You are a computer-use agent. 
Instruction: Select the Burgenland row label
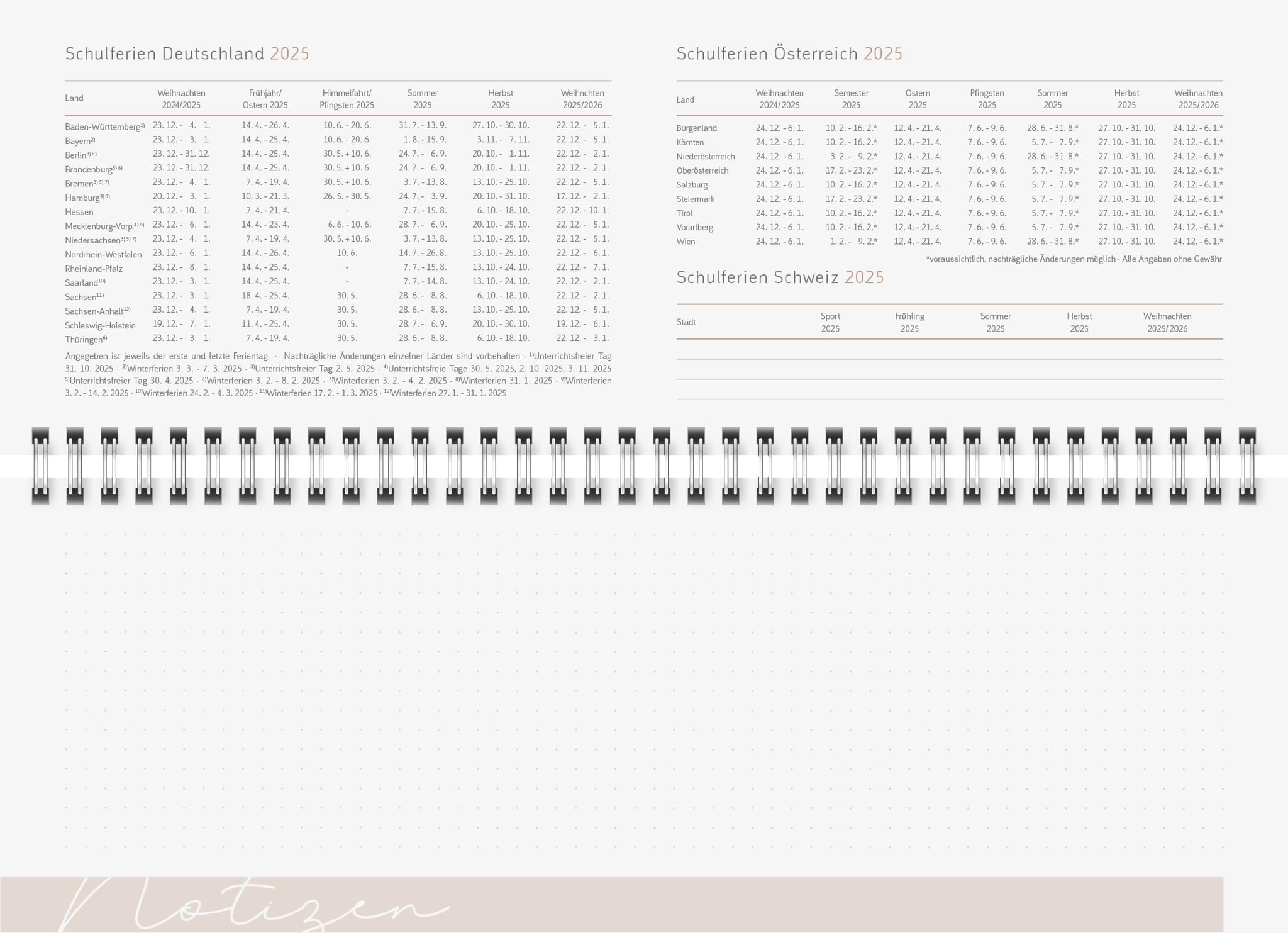click(697, 128)
